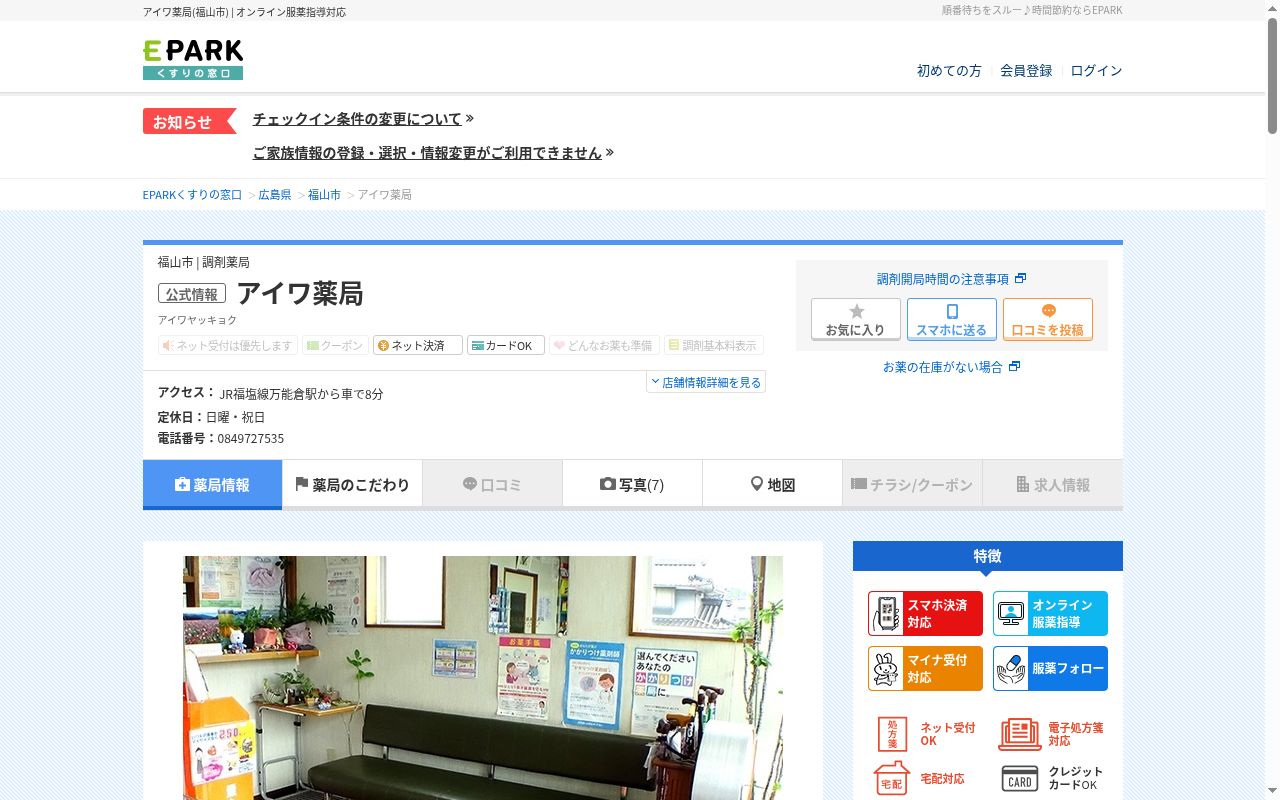Click the オンライン服薬指導 feature badge
Viewport: 1280px width, 800px height.
click(1050, 613)
